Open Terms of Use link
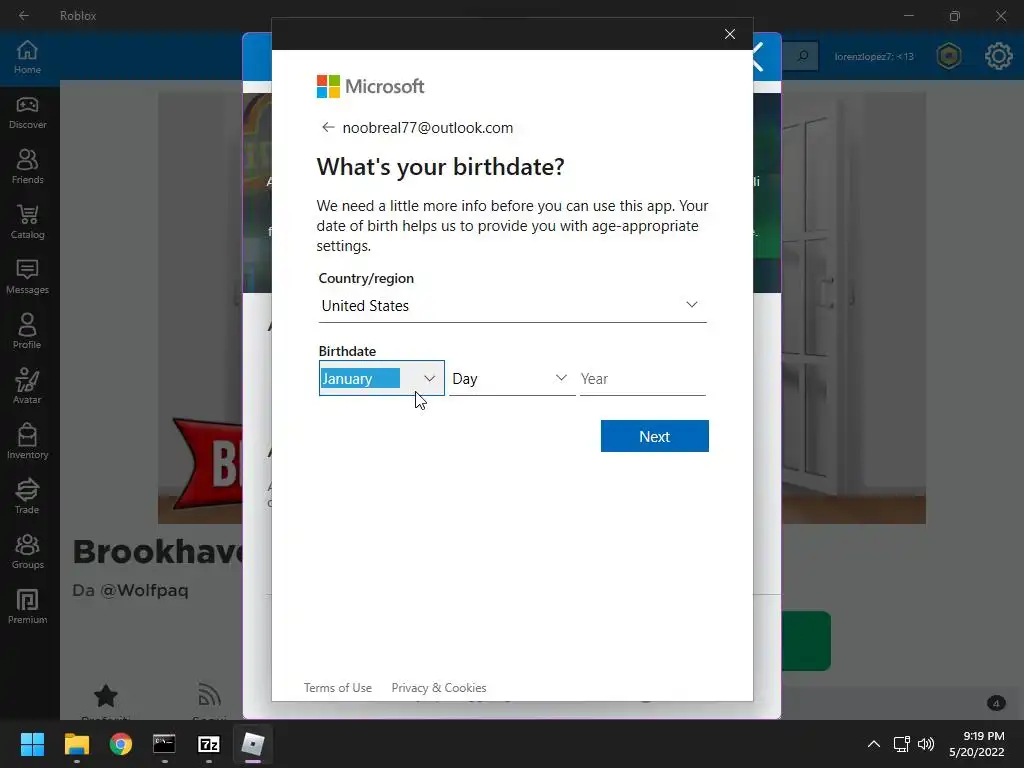 click(x=338, y=688)
